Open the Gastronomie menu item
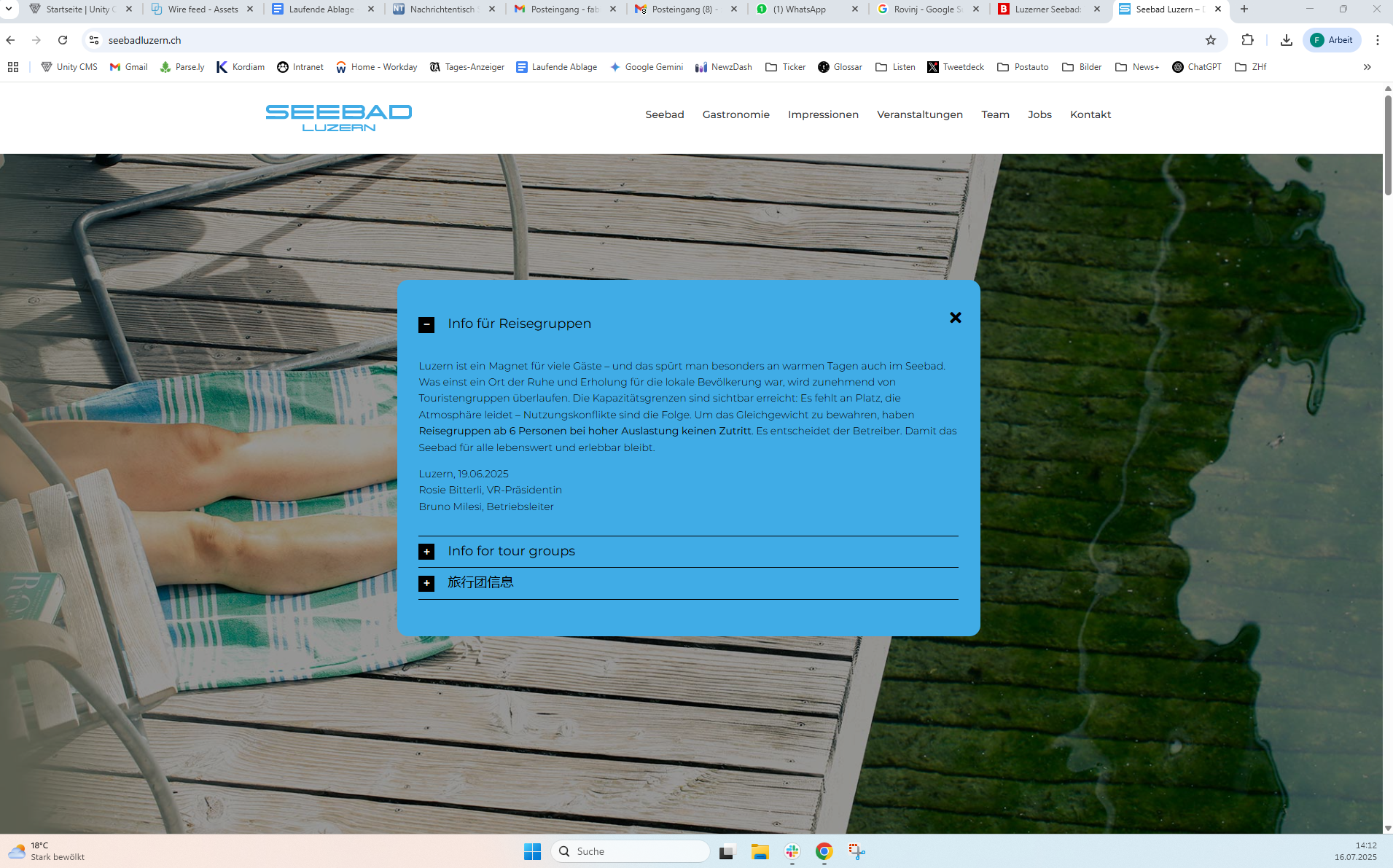This screenshot has height=868, width=1393. (x=735, y=114)
